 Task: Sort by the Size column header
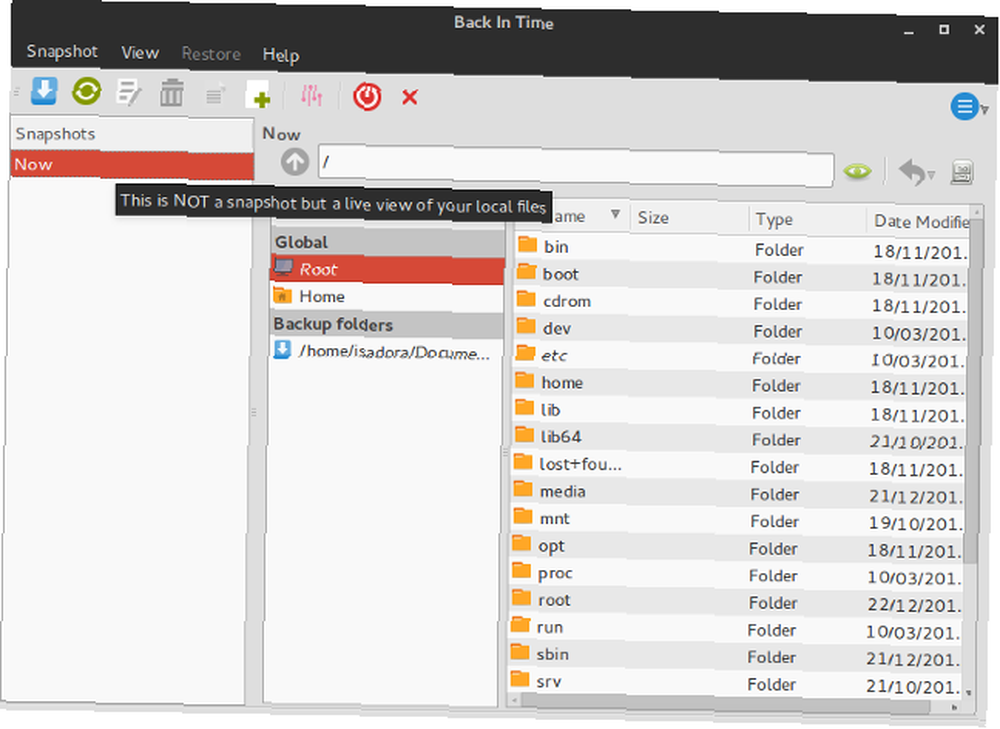click(x=689, y=217)
